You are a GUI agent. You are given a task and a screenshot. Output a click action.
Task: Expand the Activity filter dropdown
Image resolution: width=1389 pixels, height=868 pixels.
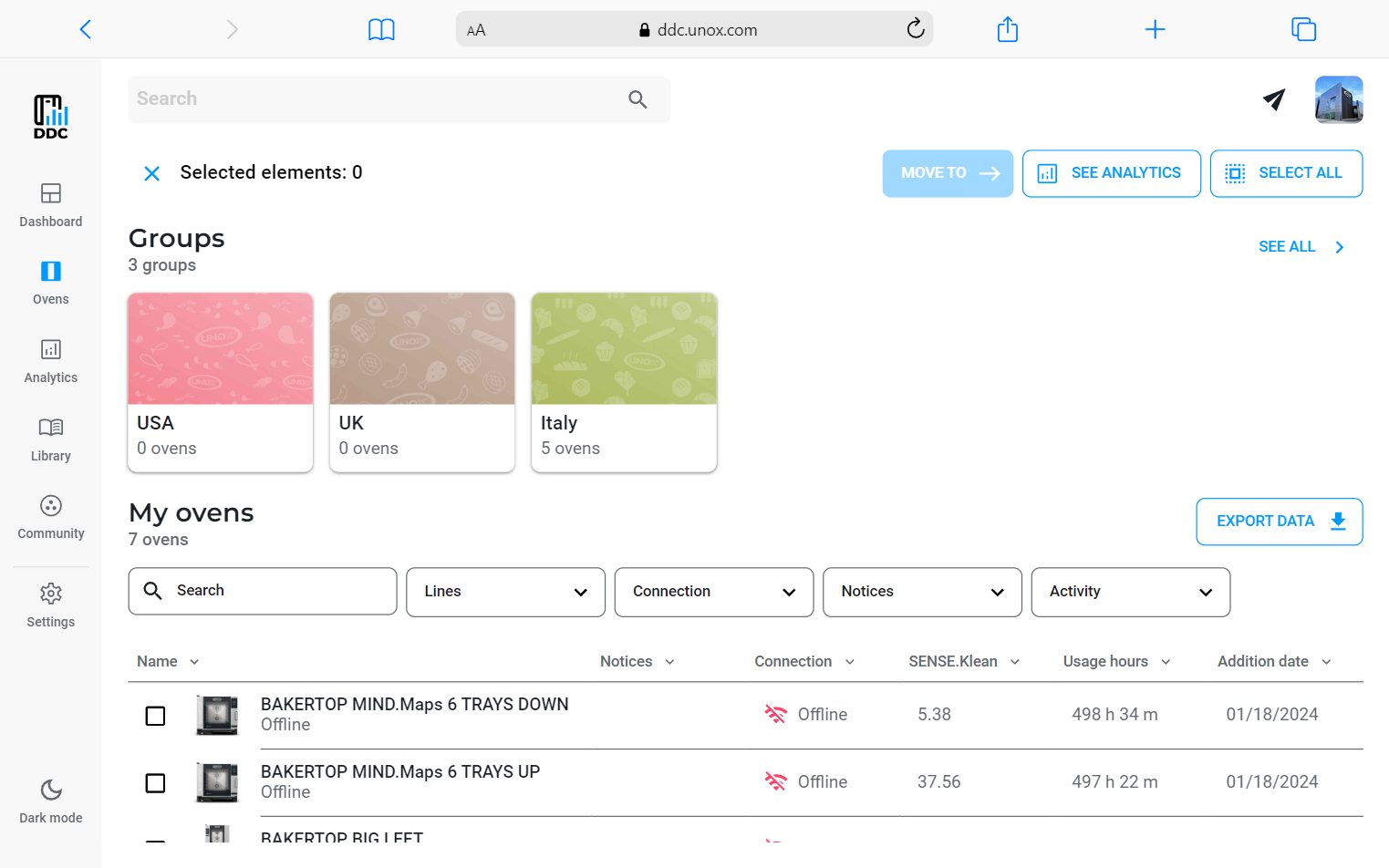click(x=1130, y=592)
